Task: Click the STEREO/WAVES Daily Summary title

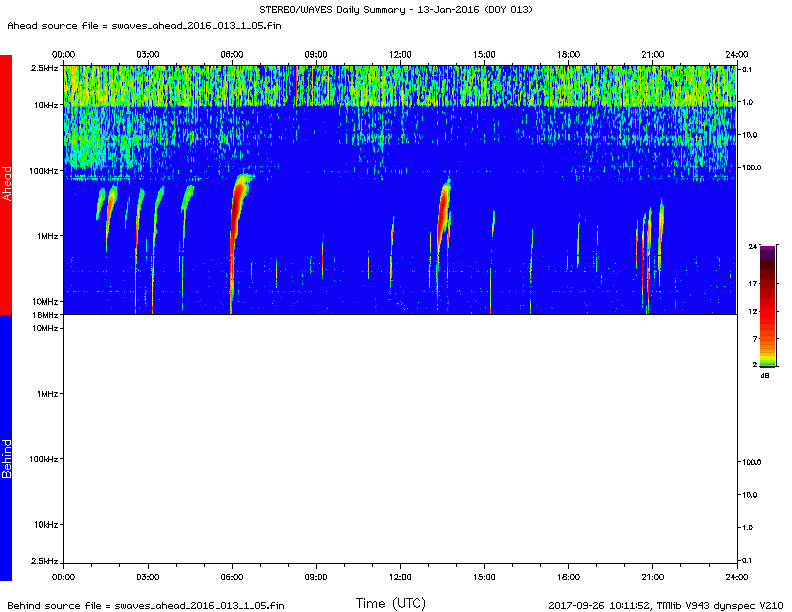Action: 396,9
